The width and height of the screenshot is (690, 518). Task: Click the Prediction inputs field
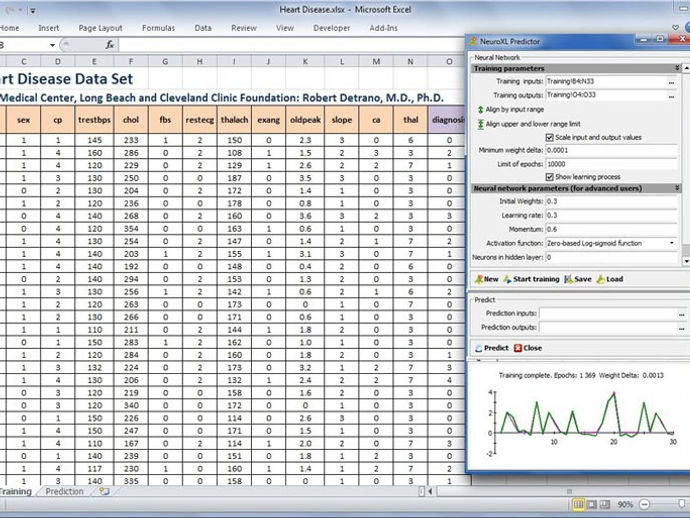pyautogui.click(x=608, y=314)
